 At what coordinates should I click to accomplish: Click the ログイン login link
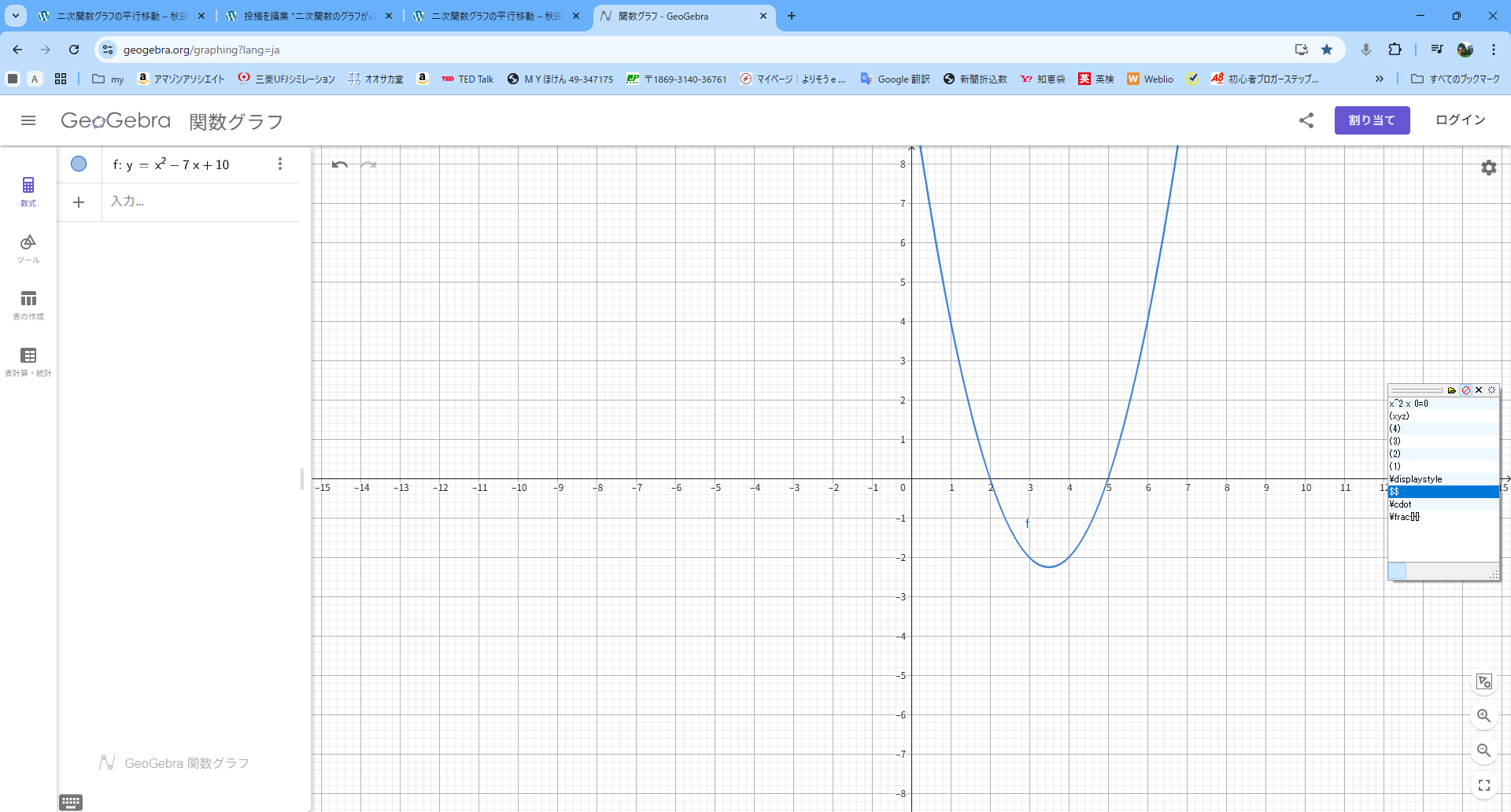tap(1460, 120)
